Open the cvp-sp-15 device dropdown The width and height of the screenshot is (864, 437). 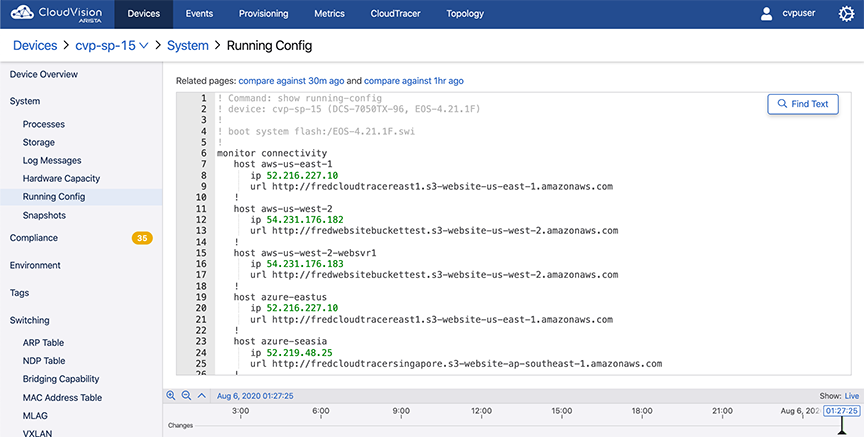click(112, 46)
